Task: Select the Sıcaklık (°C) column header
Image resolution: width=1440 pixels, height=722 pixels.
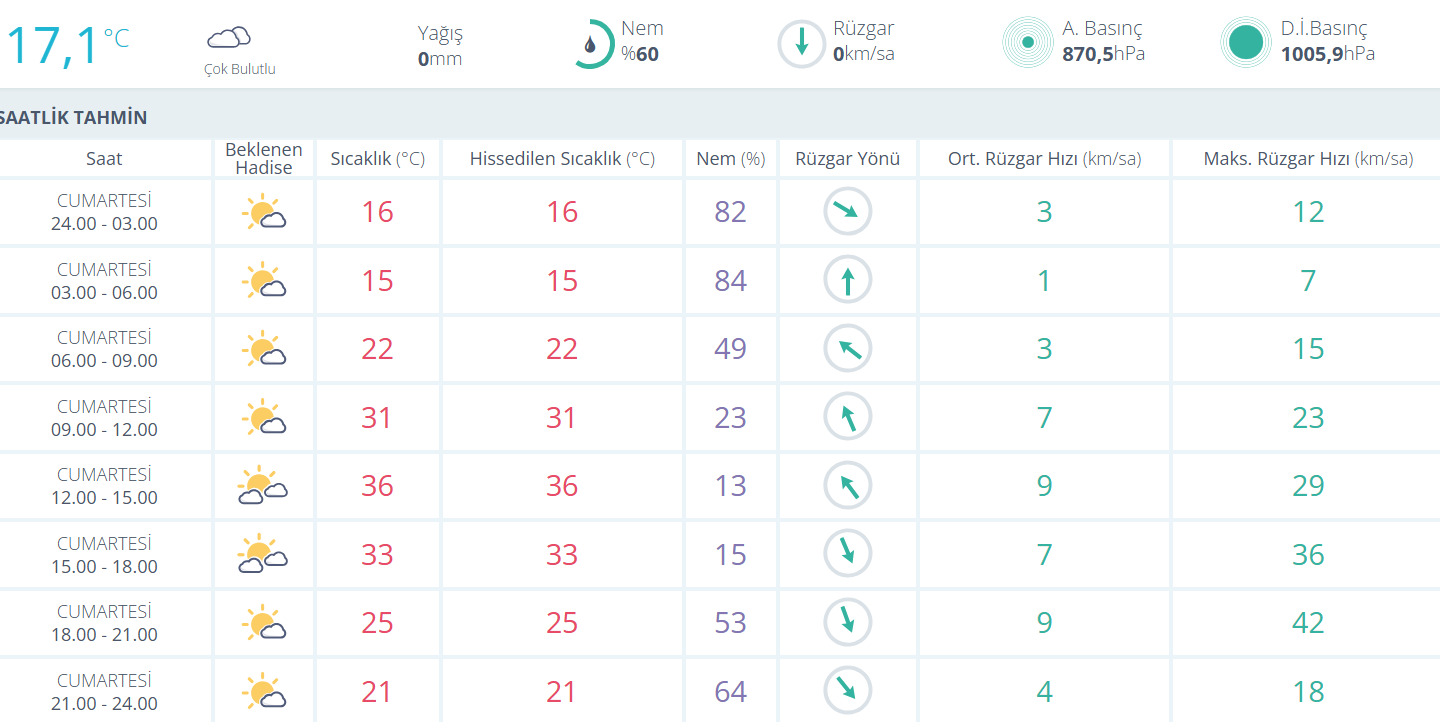Action: [x=377, y=159]
